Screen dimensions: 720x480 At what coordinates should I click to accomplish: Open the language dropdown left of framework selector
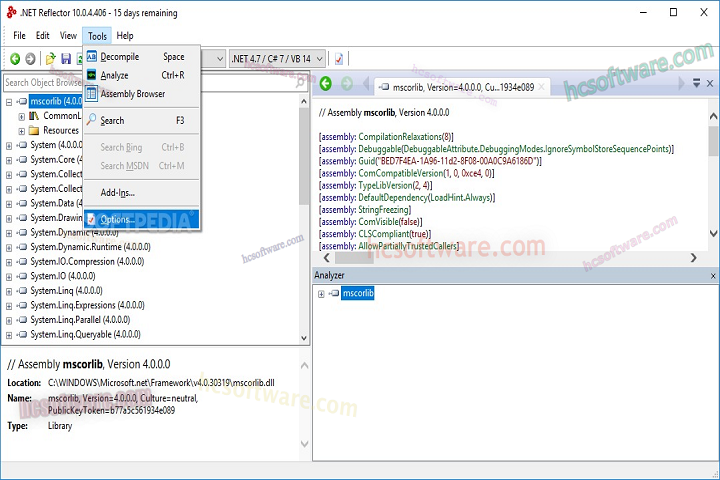point(220,59)
